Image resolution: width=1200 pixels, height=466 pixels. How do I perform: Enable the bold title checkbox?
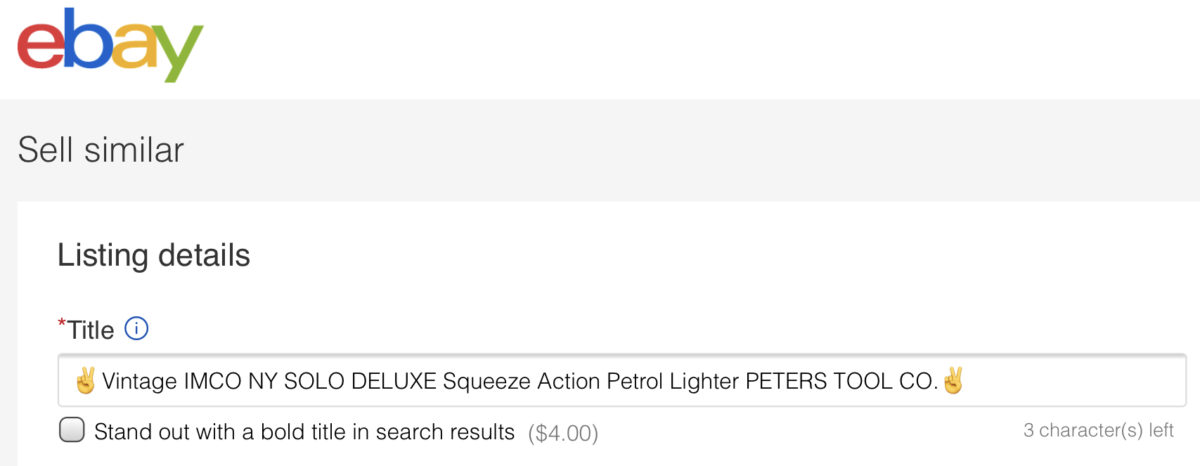(71, 431)
